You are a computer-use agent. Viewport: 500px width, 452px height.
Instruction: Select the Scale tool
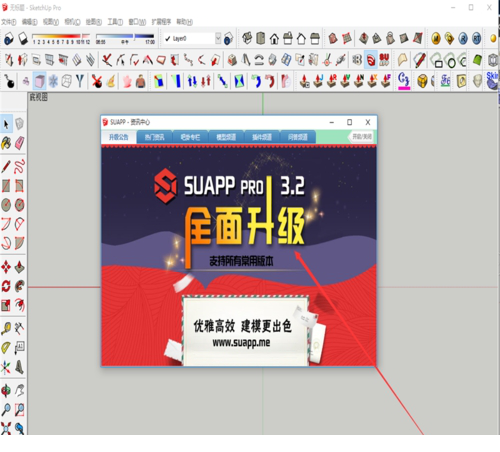(6, 305)
